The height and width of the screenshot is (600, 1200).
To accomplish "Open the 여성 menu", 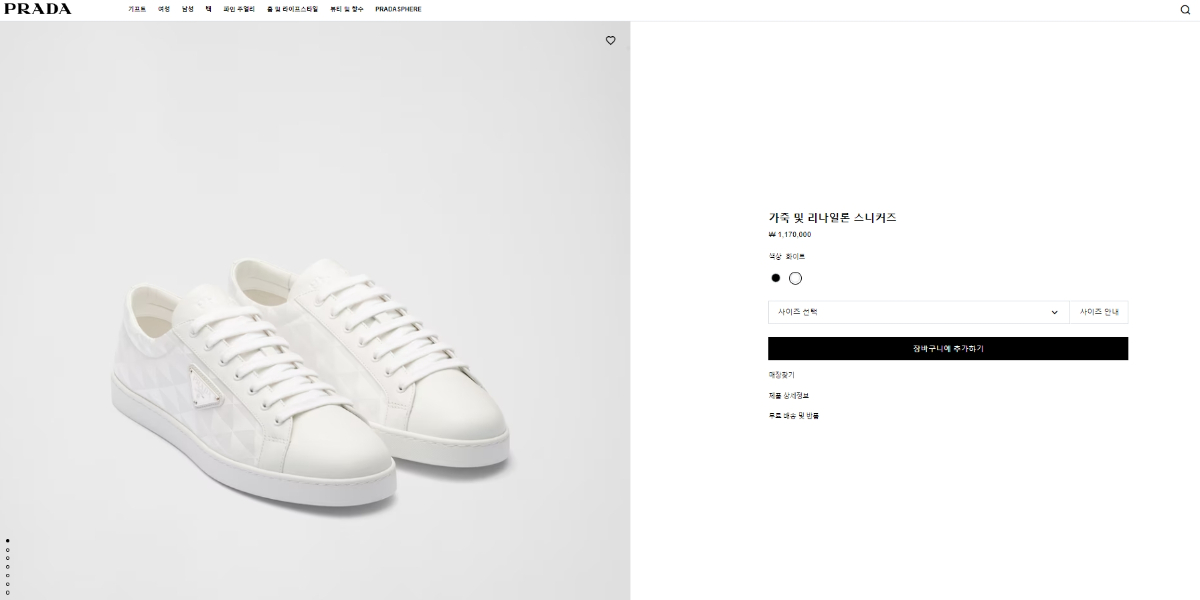I will click(164, 9).
